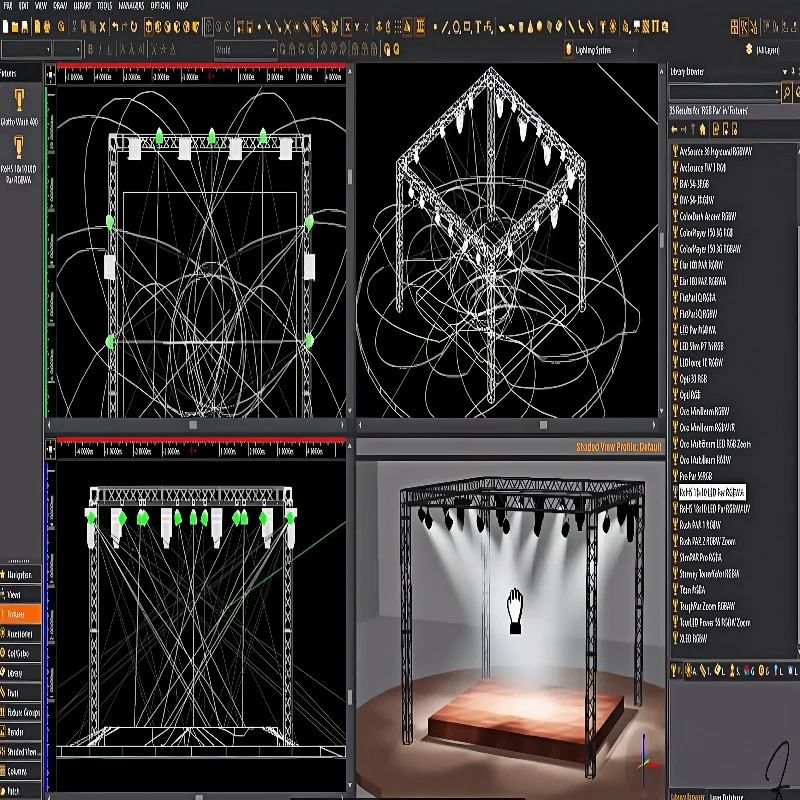Toggle Italic text formatting
The height and width of the screenshot is (800, 800).
(x=101, y=49)
